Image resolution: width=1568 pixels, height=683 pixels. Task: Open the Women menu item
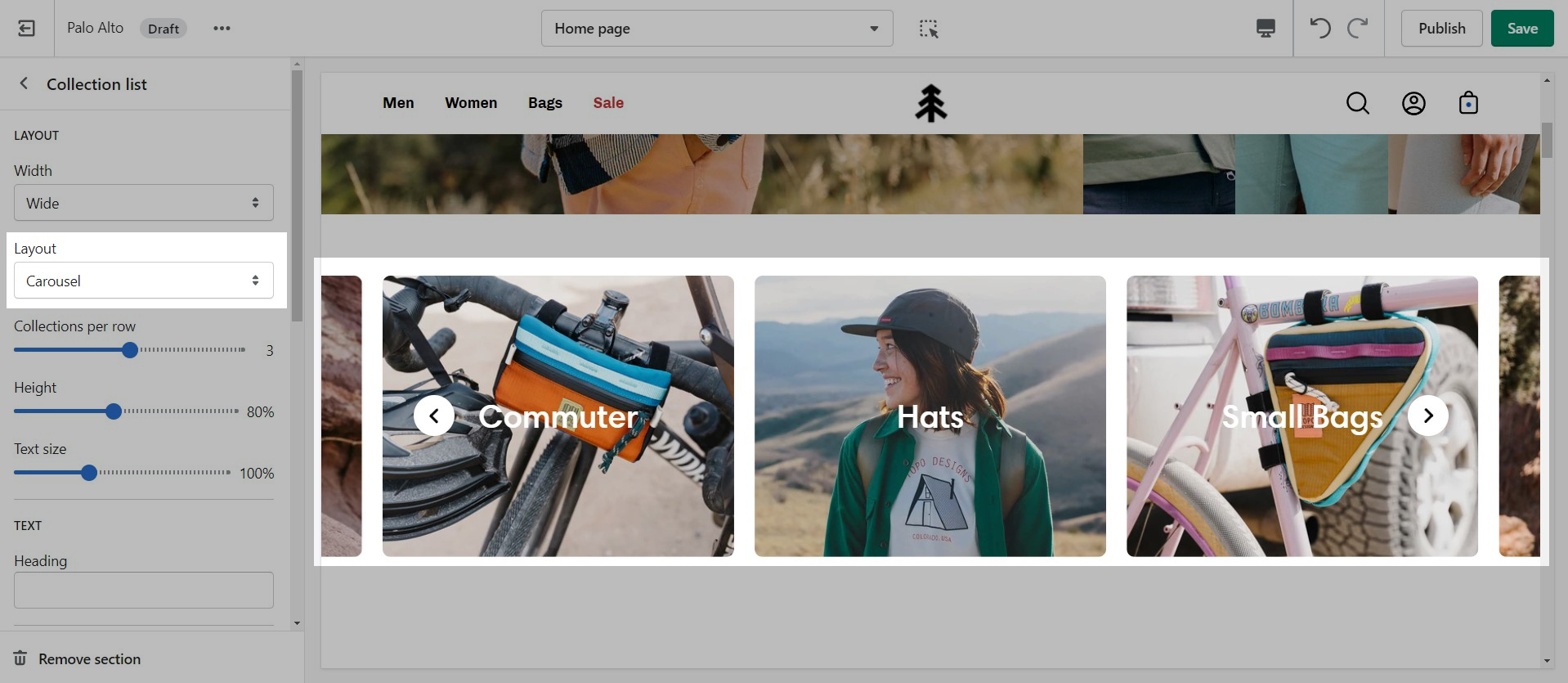[471, 103]
